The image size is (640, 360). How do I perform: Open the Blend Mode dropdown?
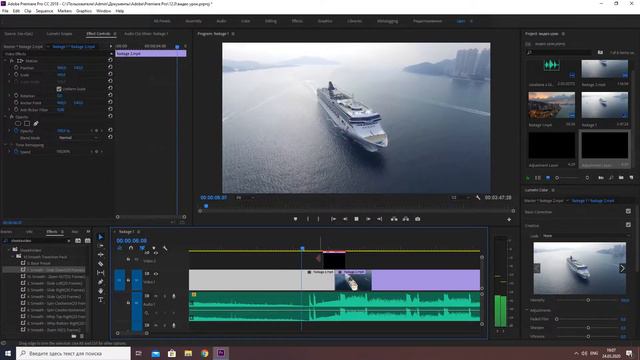point(78,138)
